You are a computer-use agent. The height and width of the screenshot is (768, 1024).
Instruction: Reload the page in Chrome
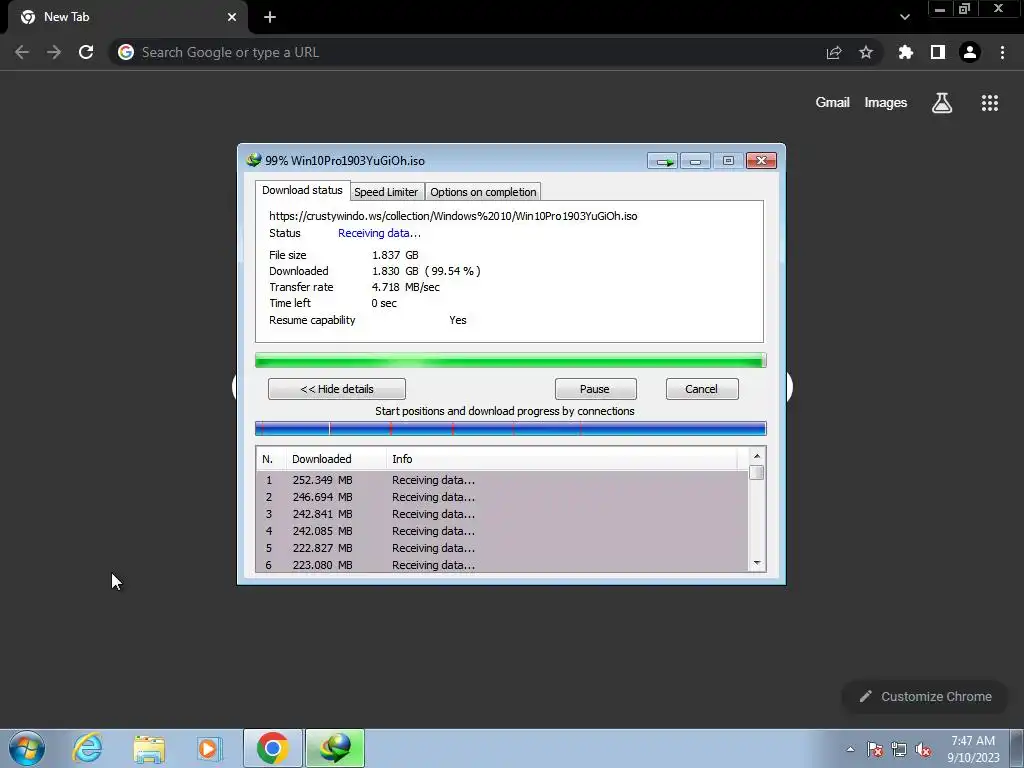click(x=86, y=52)
